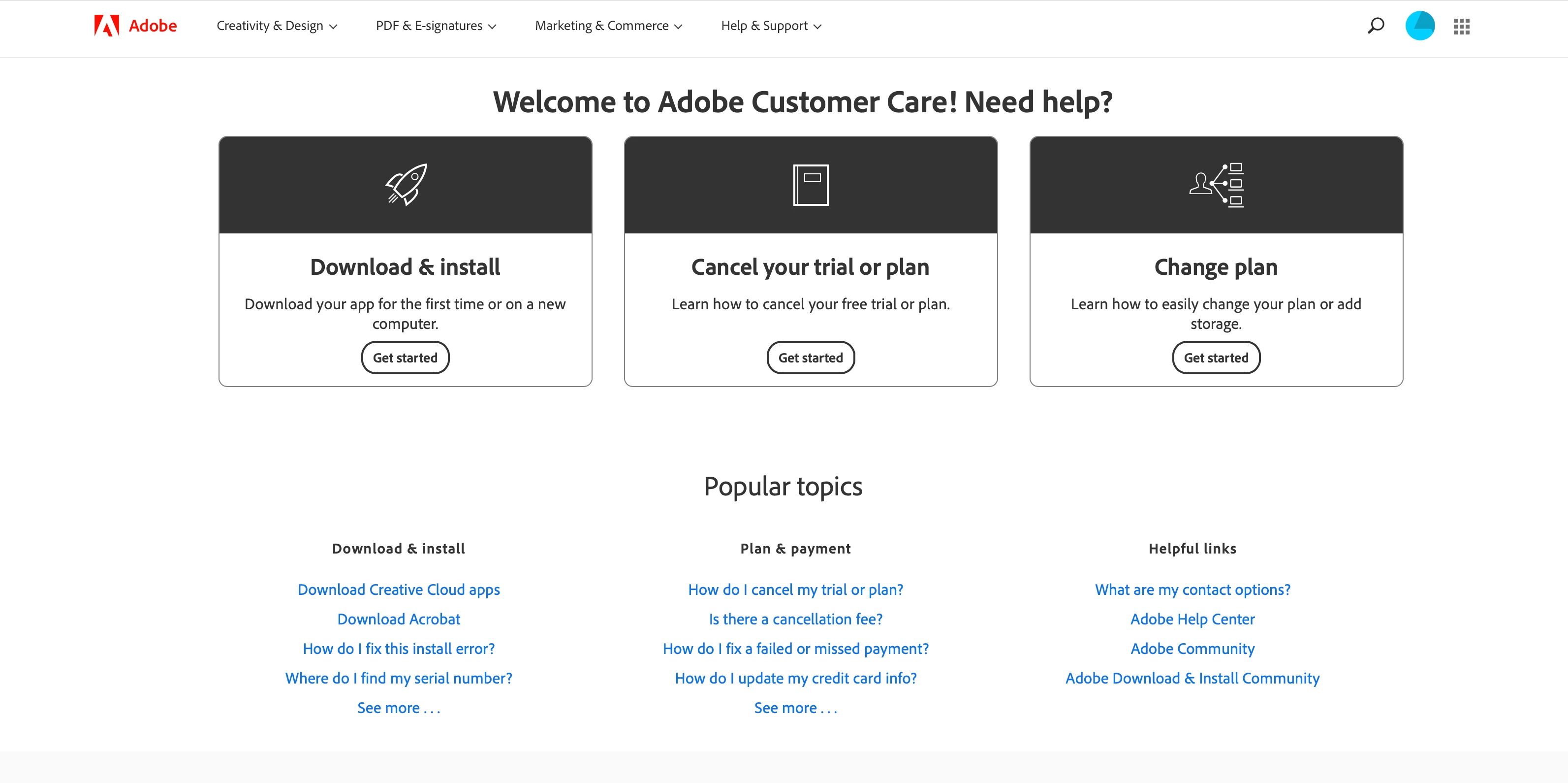1568x783 pixels.
Task: Click See more under Plan & payment
Action: 795,708
